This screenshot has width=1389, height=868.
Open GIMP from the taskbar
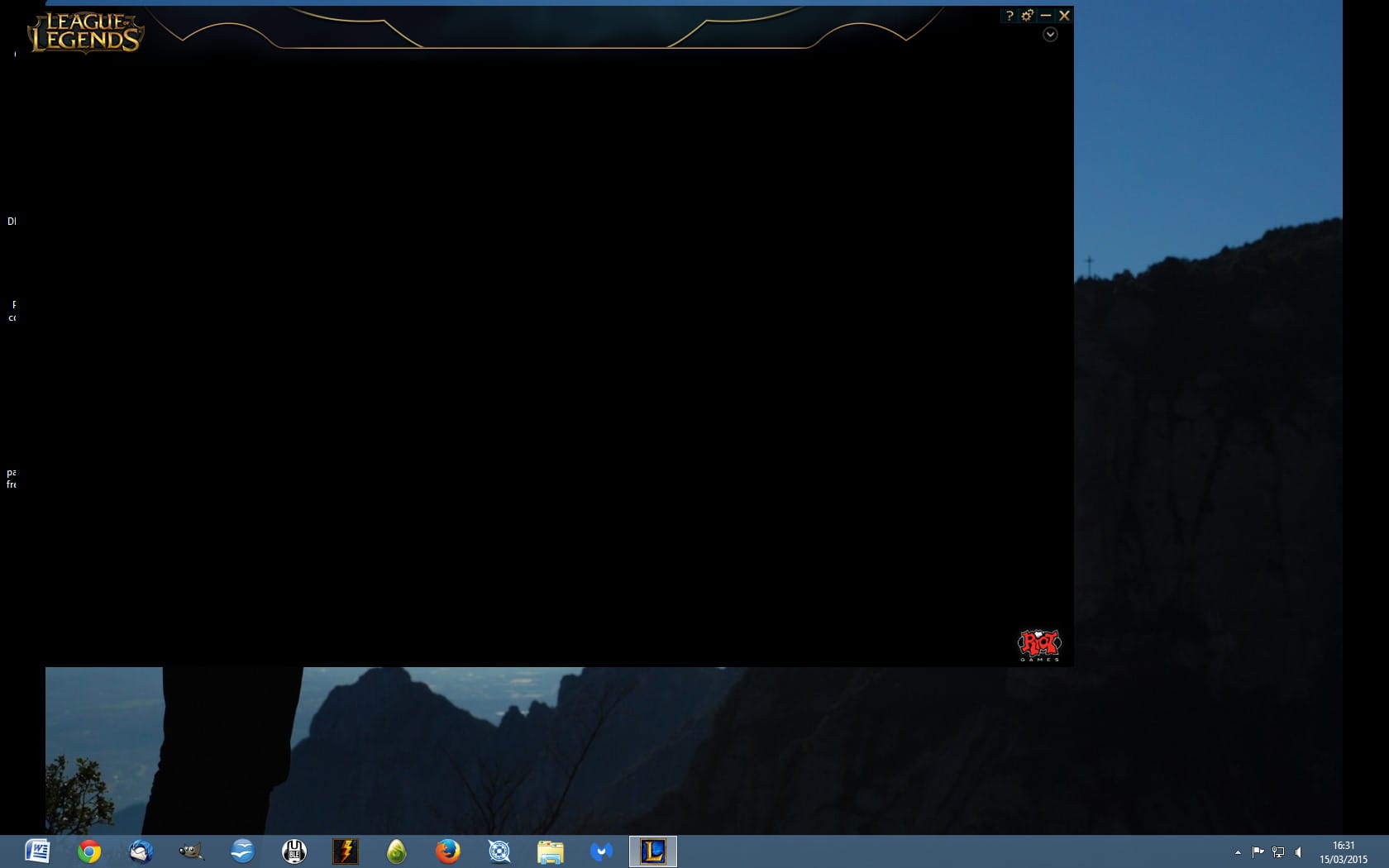pos(192,851)
